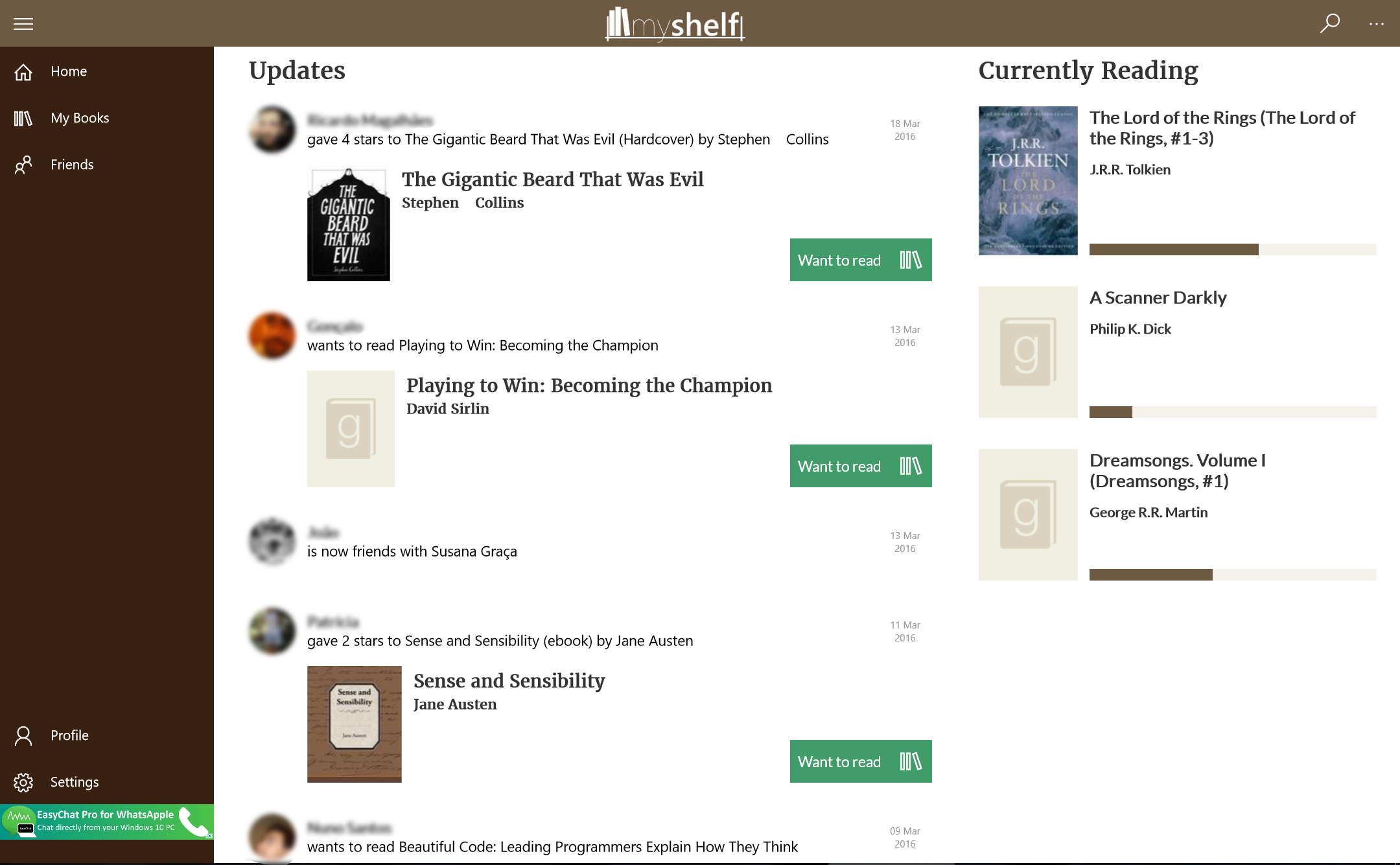Screen dimensions: 1400x865
Task: Click shelf icon on Sense and Sensibility button
Action: (911, 761)
